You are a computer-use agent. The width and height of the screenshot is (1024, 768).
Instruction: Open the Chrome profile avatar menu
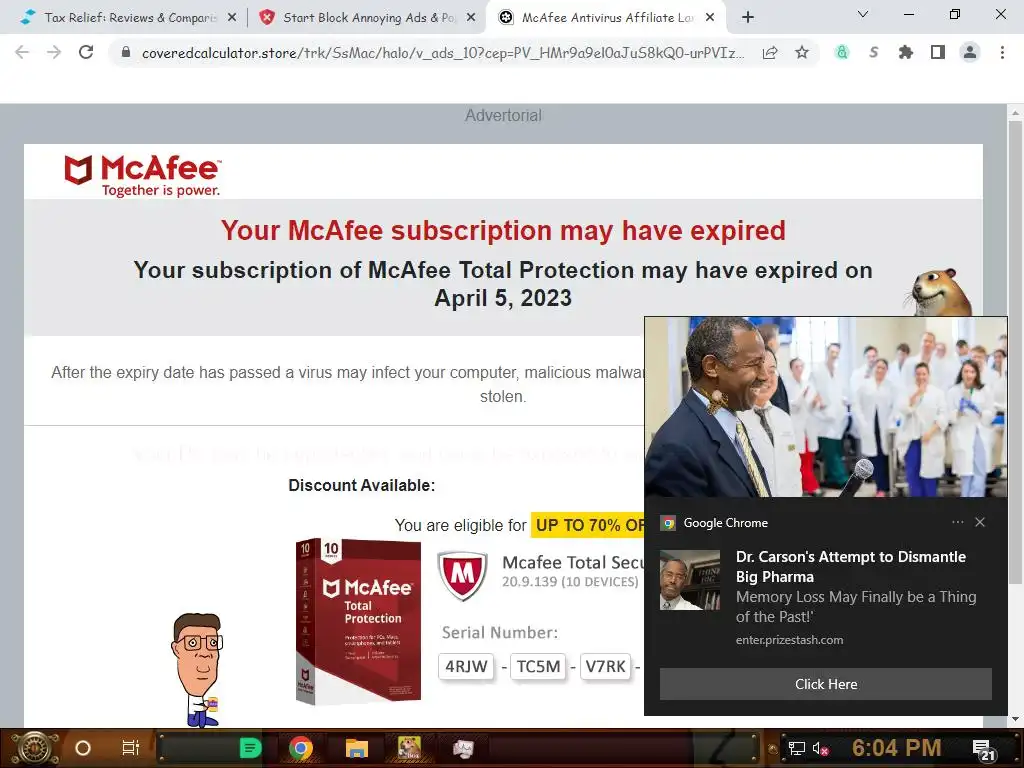point(970,53)
